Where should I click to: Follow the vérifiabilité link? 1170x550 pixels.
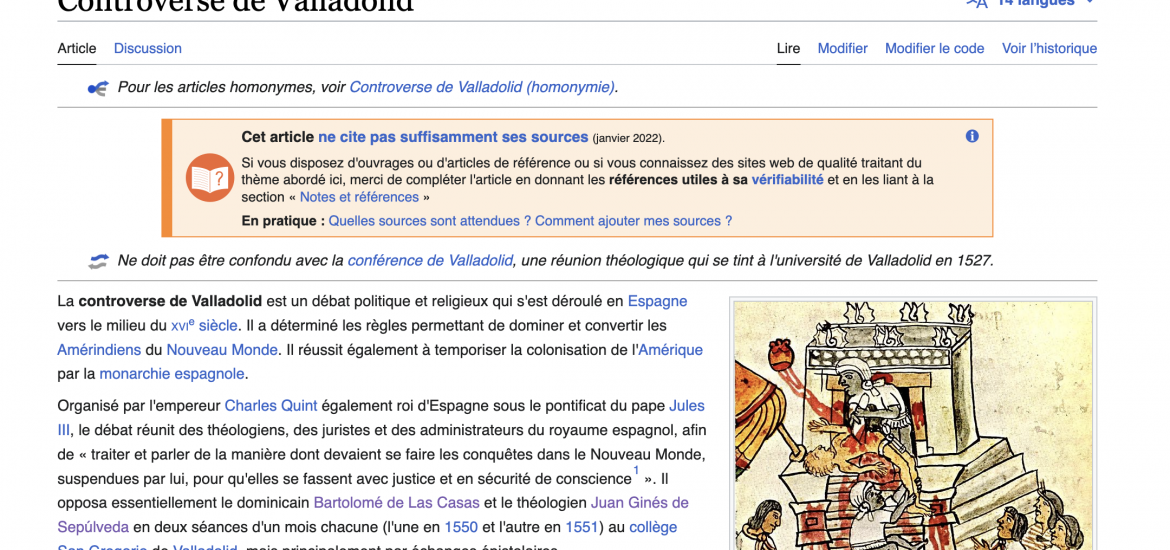tap(787, 180)
